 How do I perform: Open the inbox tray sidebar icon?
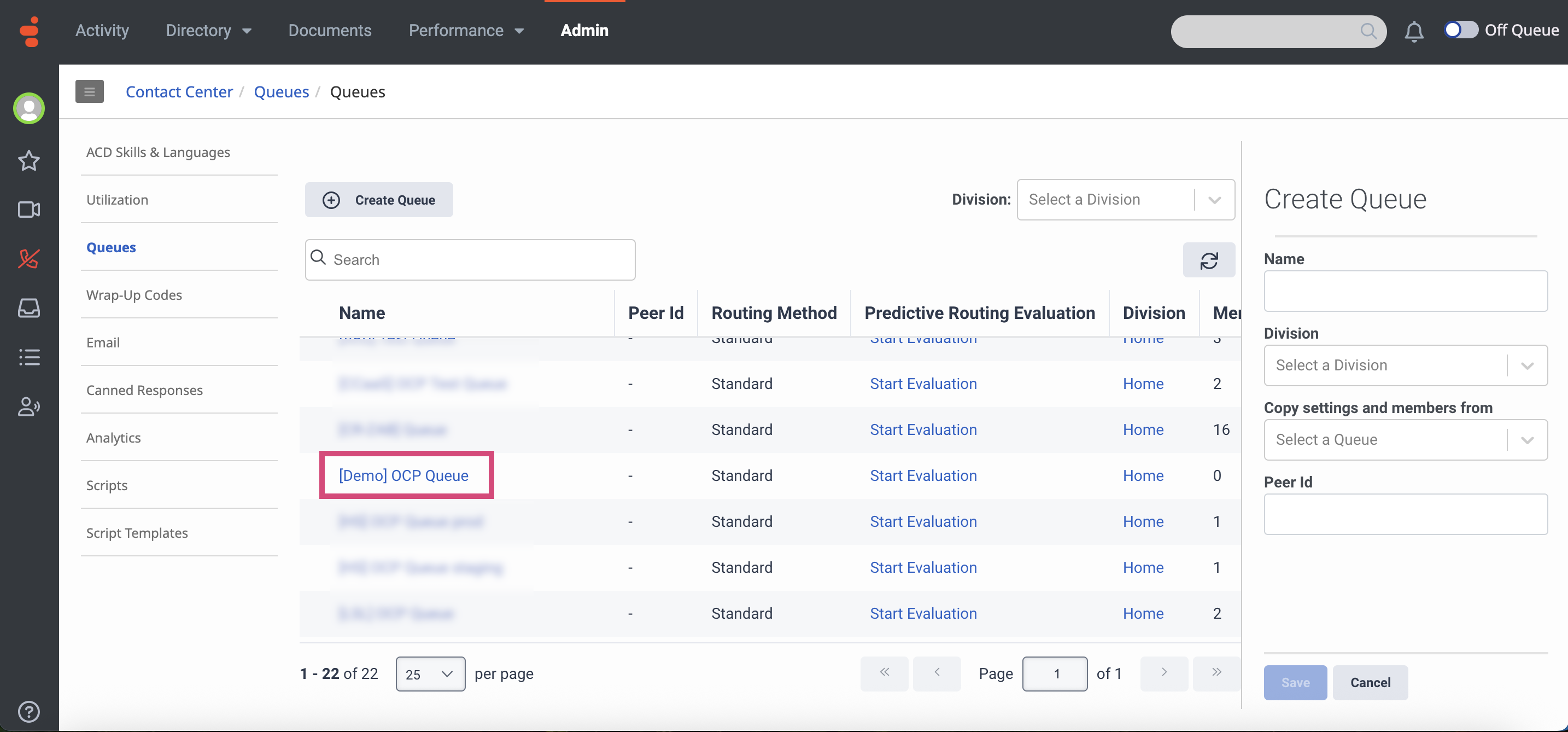[28, 308]
